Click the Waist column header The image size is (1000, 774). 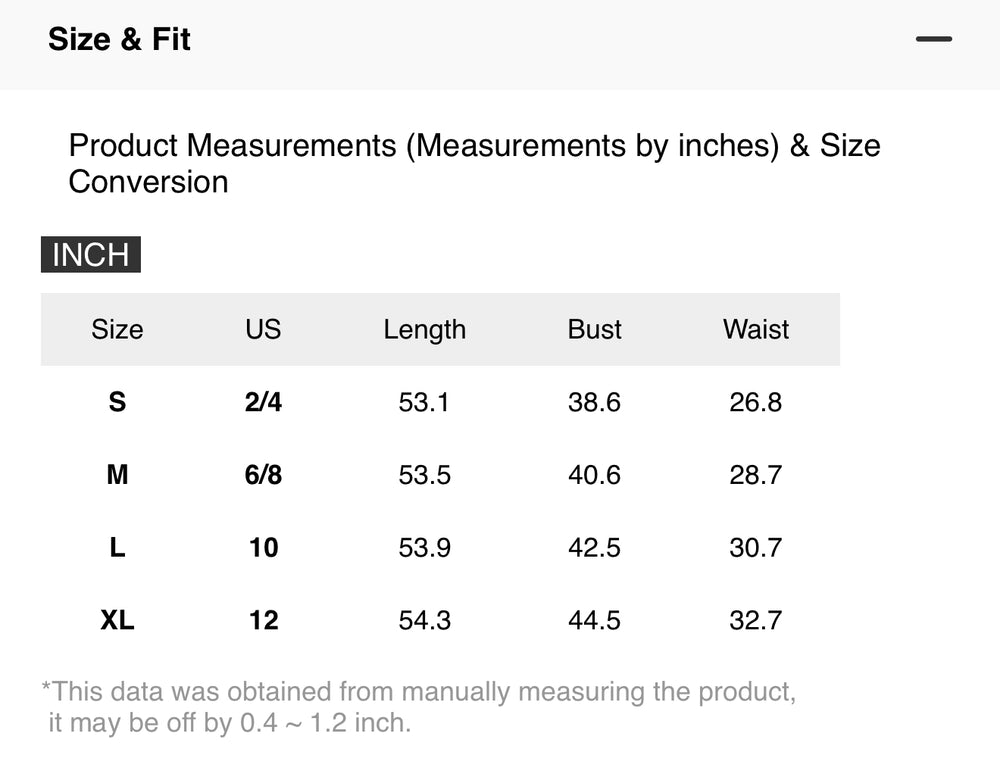point(756,330)
